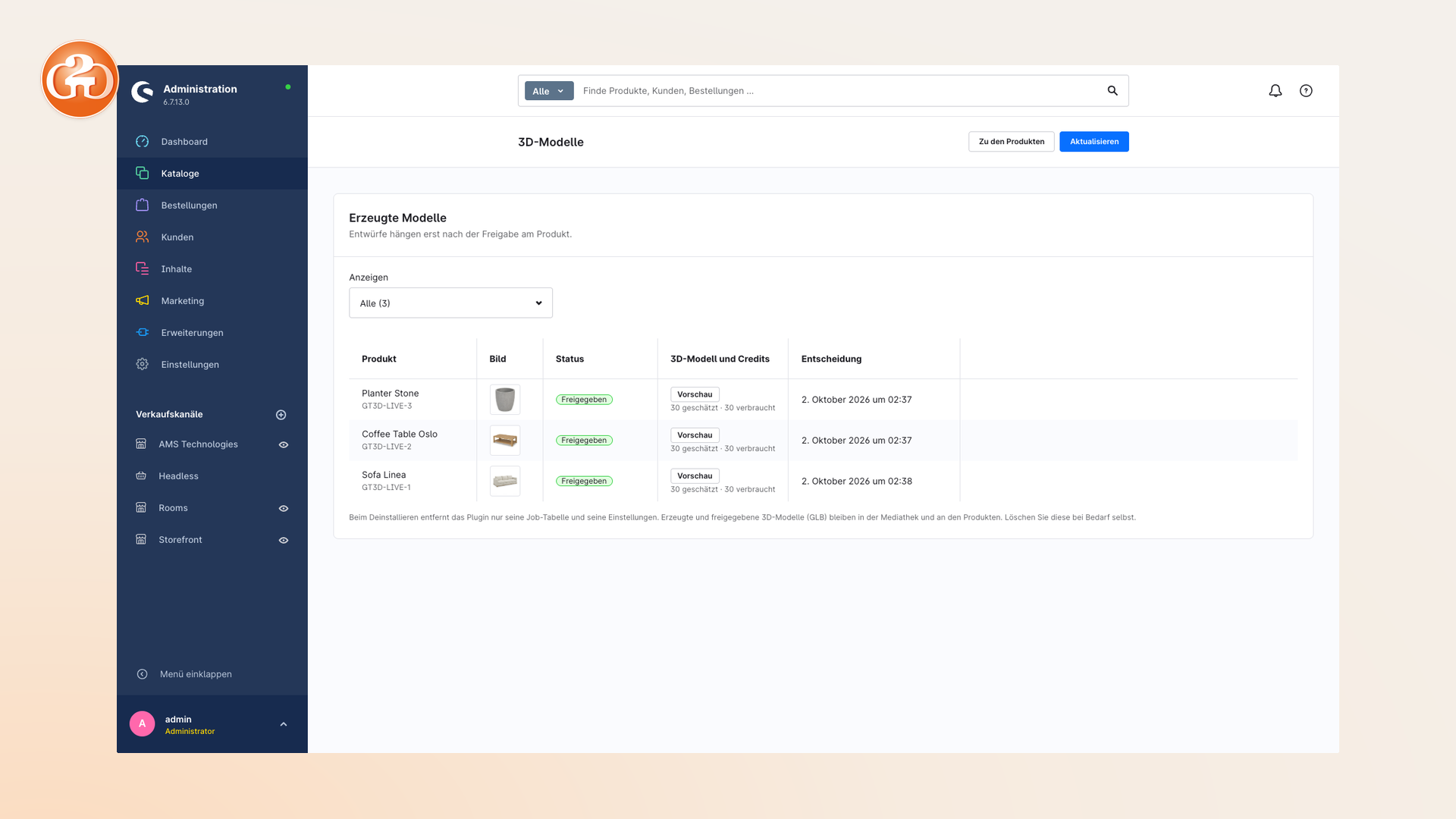The width and height of the screenshot is (1456, 819).
Task: Open the help question mark icon
Action: (x=1306, y=91)
